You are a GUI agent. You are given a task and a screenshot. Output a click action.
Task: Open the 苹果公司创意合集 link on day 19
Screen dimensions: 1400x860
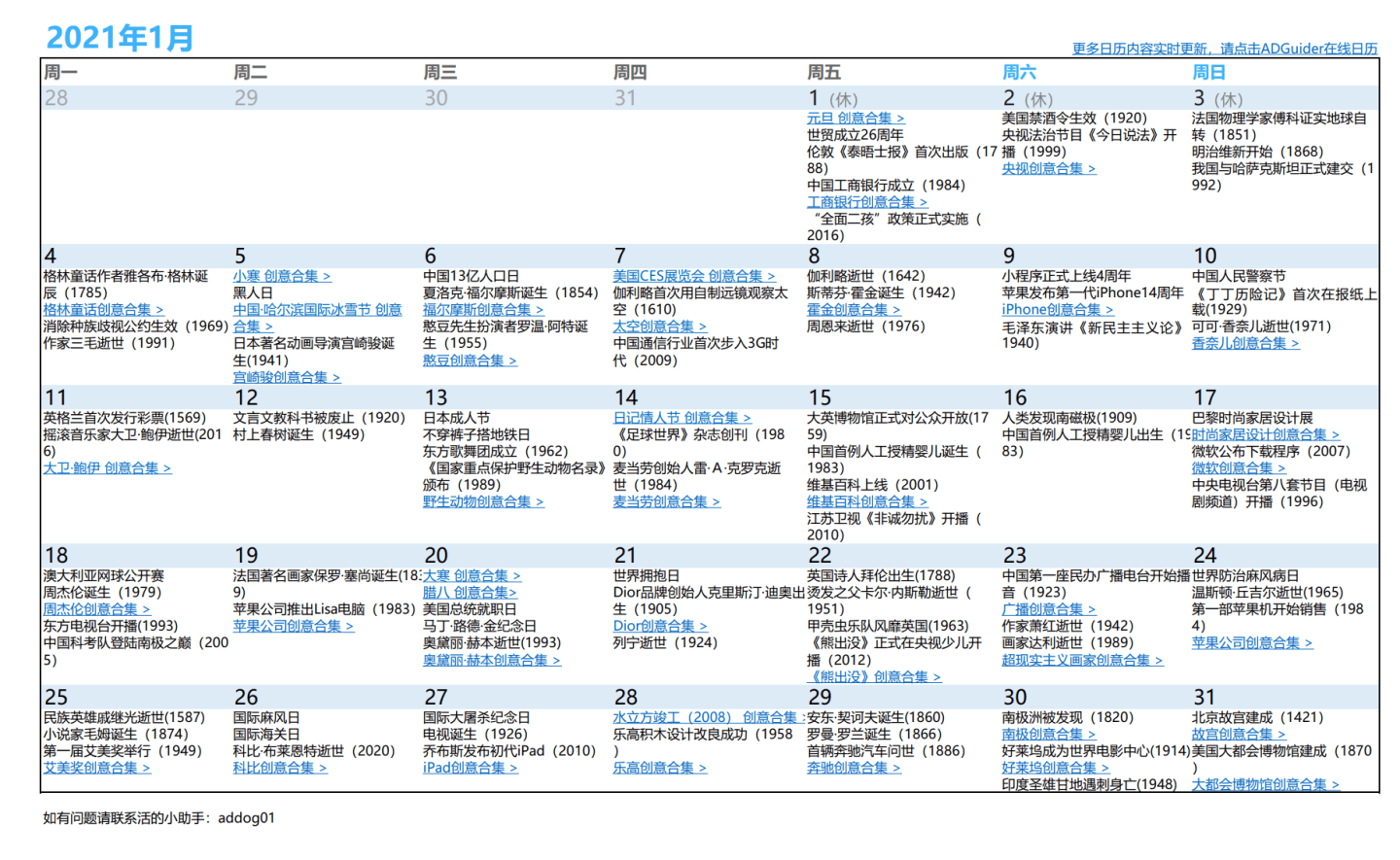point(294,627)
